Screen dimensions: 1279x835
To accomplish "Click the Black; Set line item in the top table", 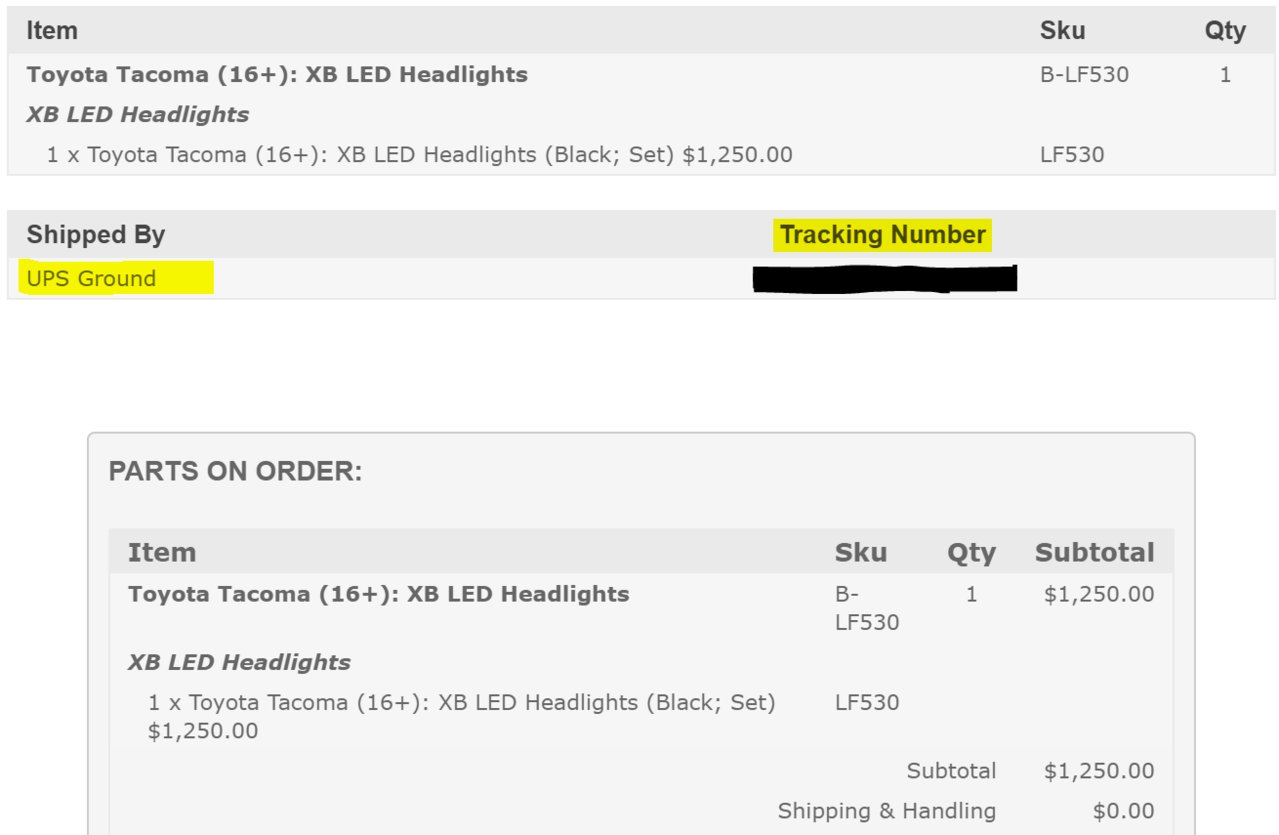I will click(x=420, y=155).
